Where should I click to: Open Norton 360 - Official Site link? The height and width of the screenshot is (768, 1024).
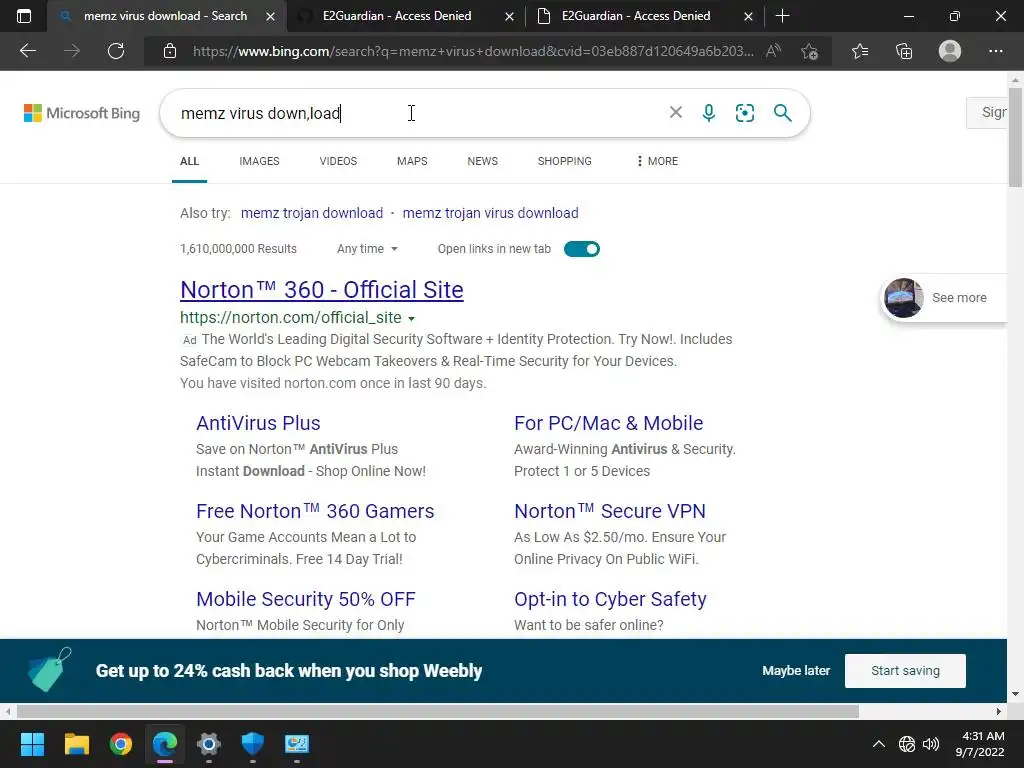coord(322,290)
